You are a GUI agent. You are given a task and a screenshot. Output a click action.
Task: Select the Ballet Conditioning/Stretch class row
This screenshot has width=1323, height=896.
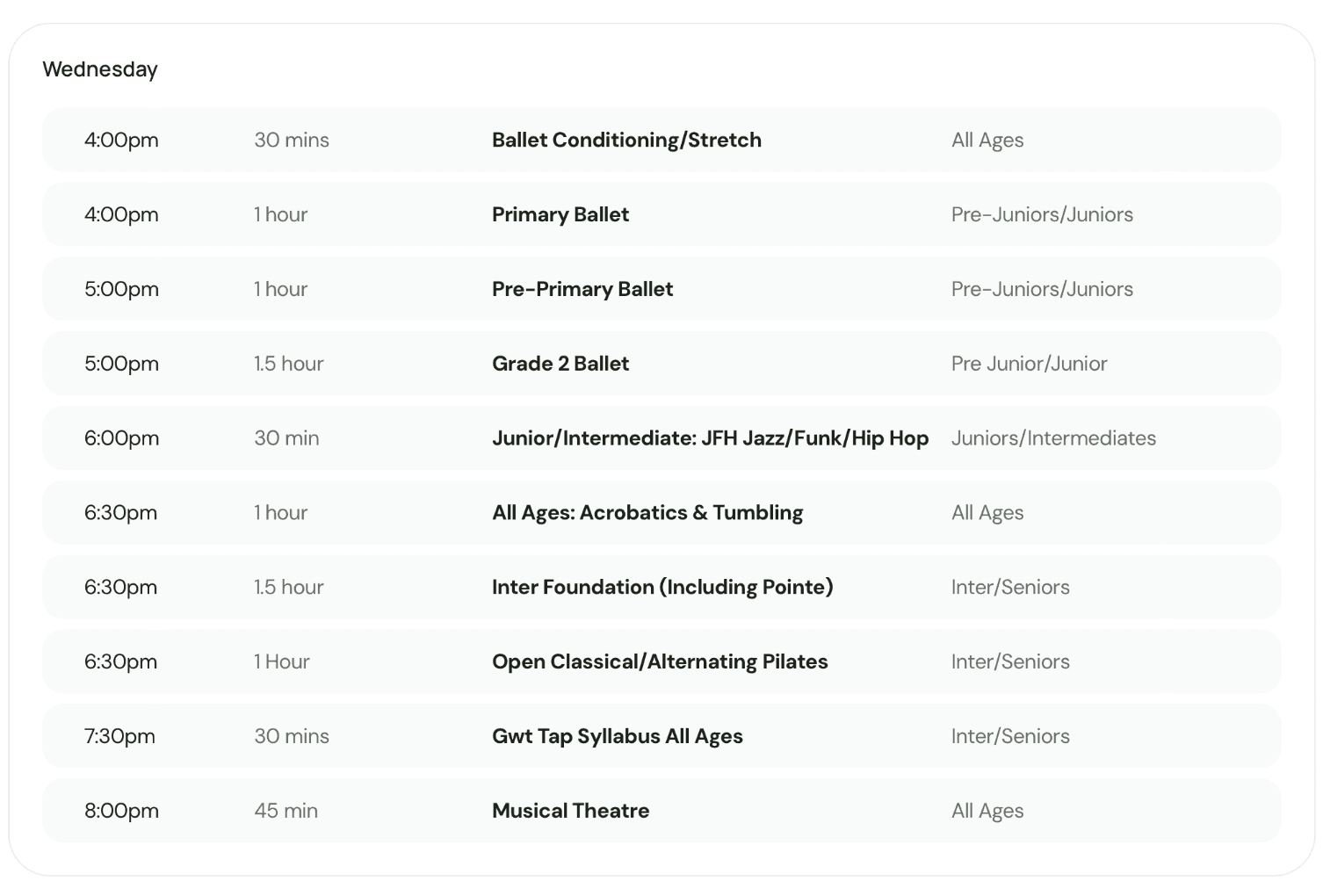click(x=661, y=140)
